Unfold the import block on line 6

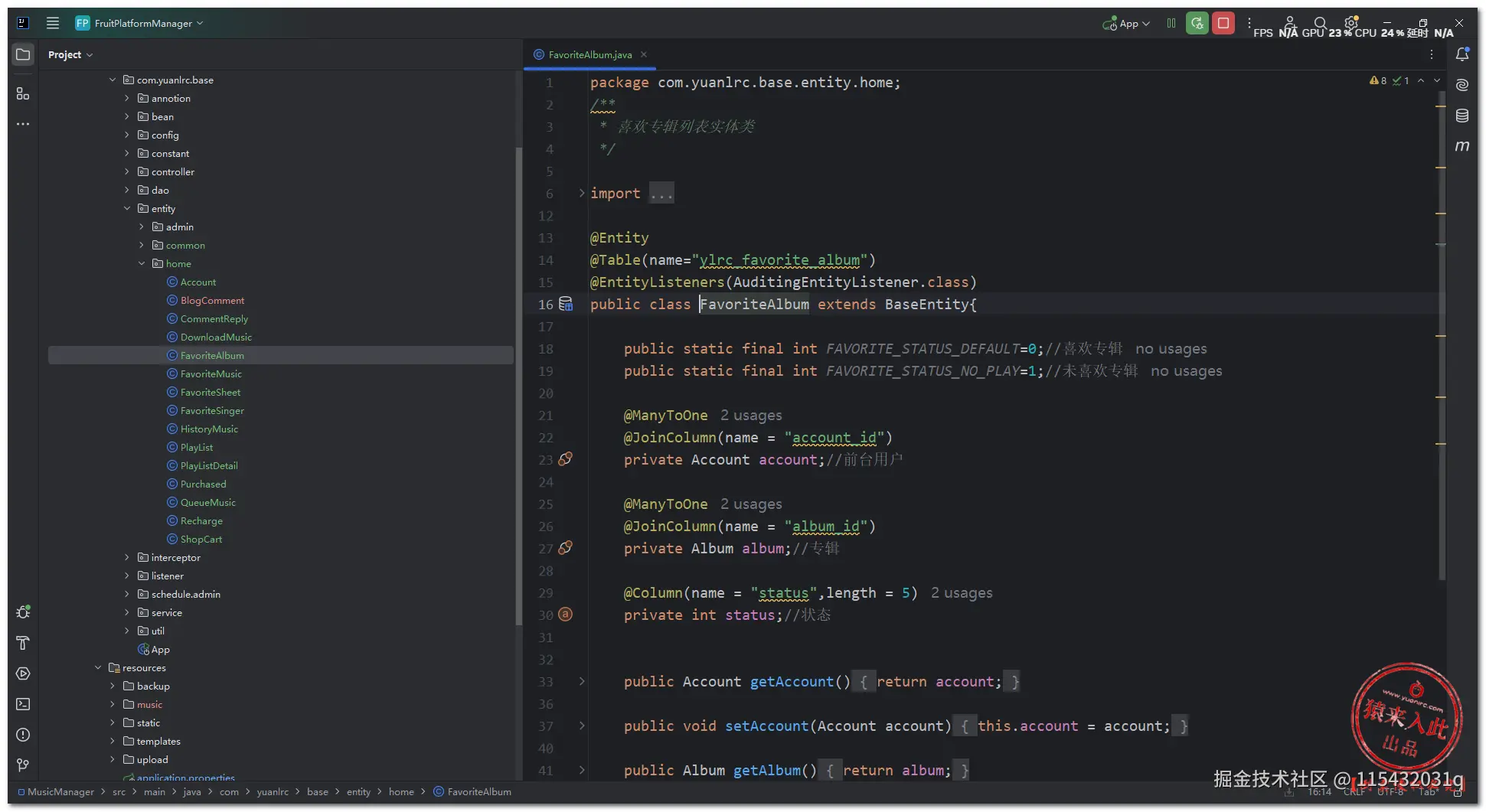point(582,193)
